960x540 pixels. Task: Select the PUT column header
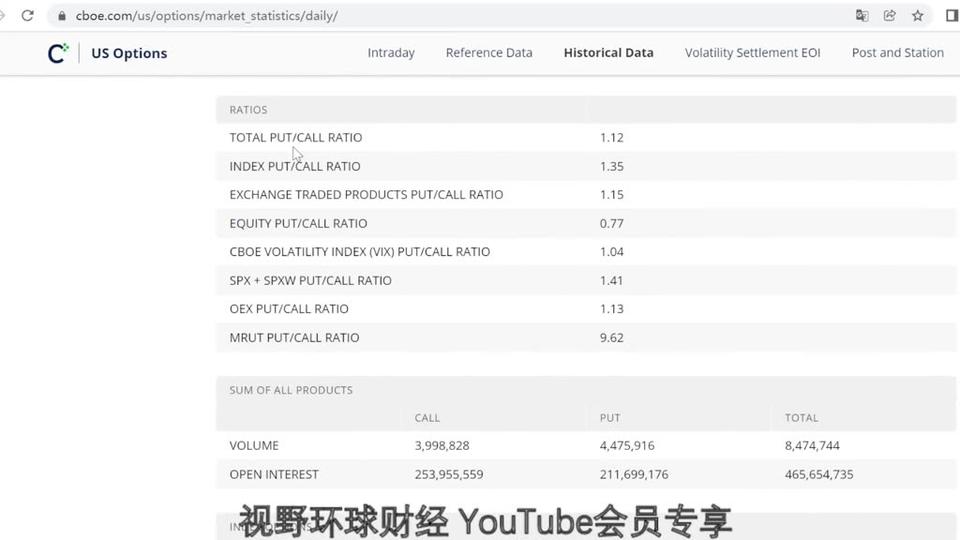tap(610, 418)
